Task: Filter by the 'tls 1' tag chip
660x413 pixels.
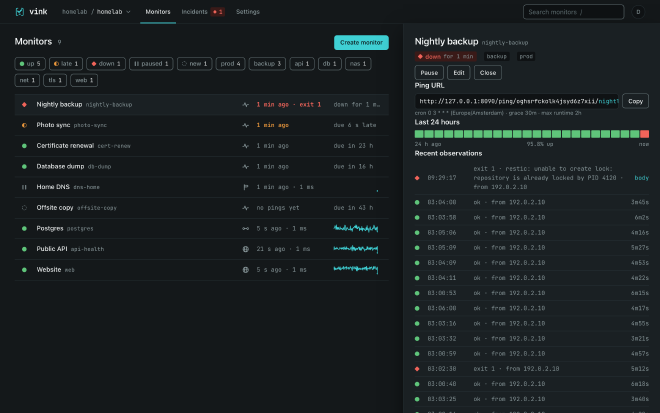Action: coord(55,80)
